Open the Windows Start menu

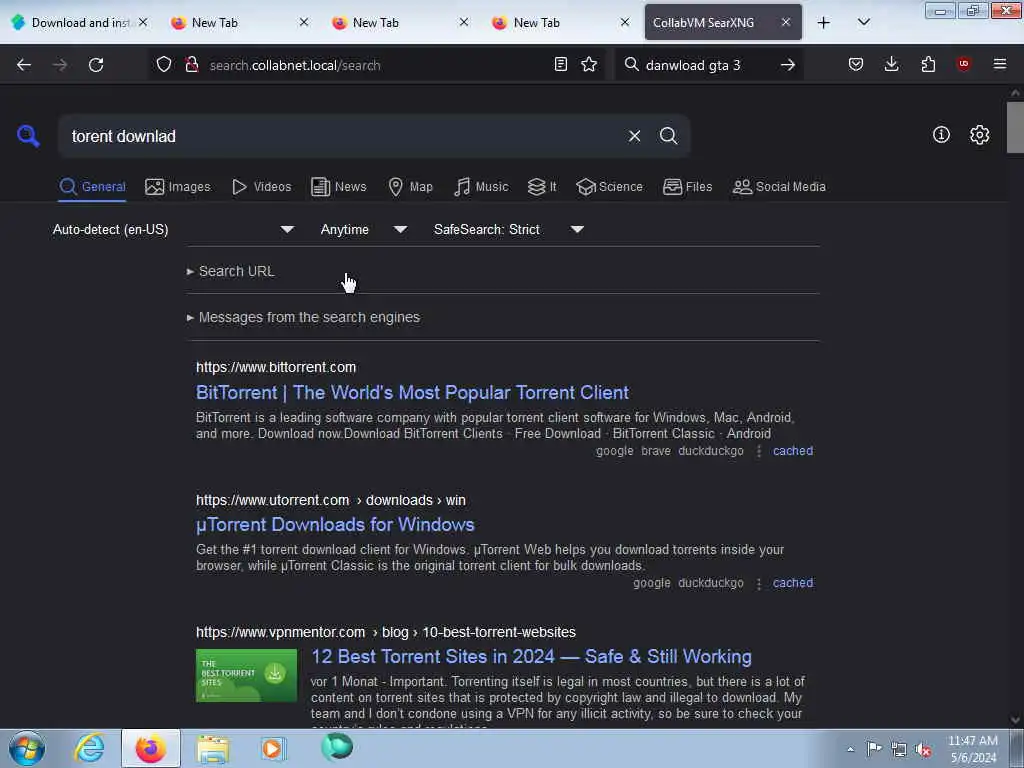27,748
